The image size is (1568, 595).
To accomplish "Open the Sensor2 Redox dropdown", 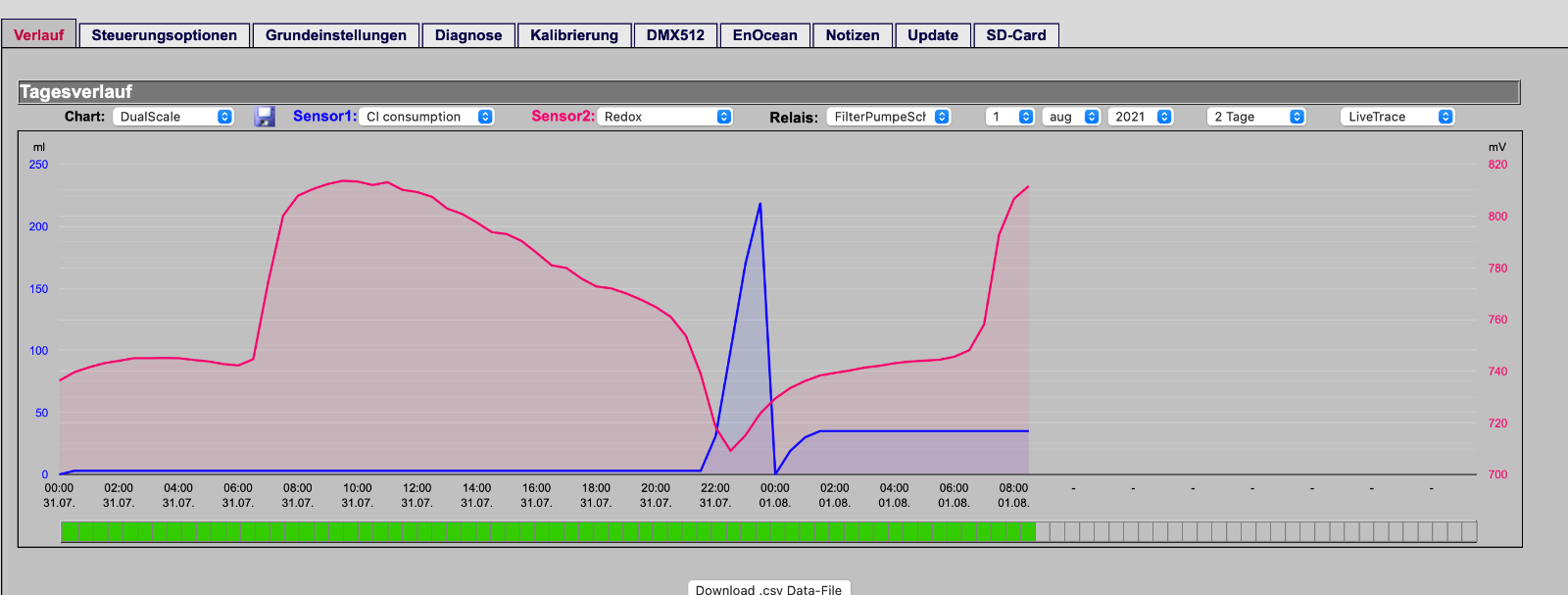I will pyautogui.click(x=665, y=117).
